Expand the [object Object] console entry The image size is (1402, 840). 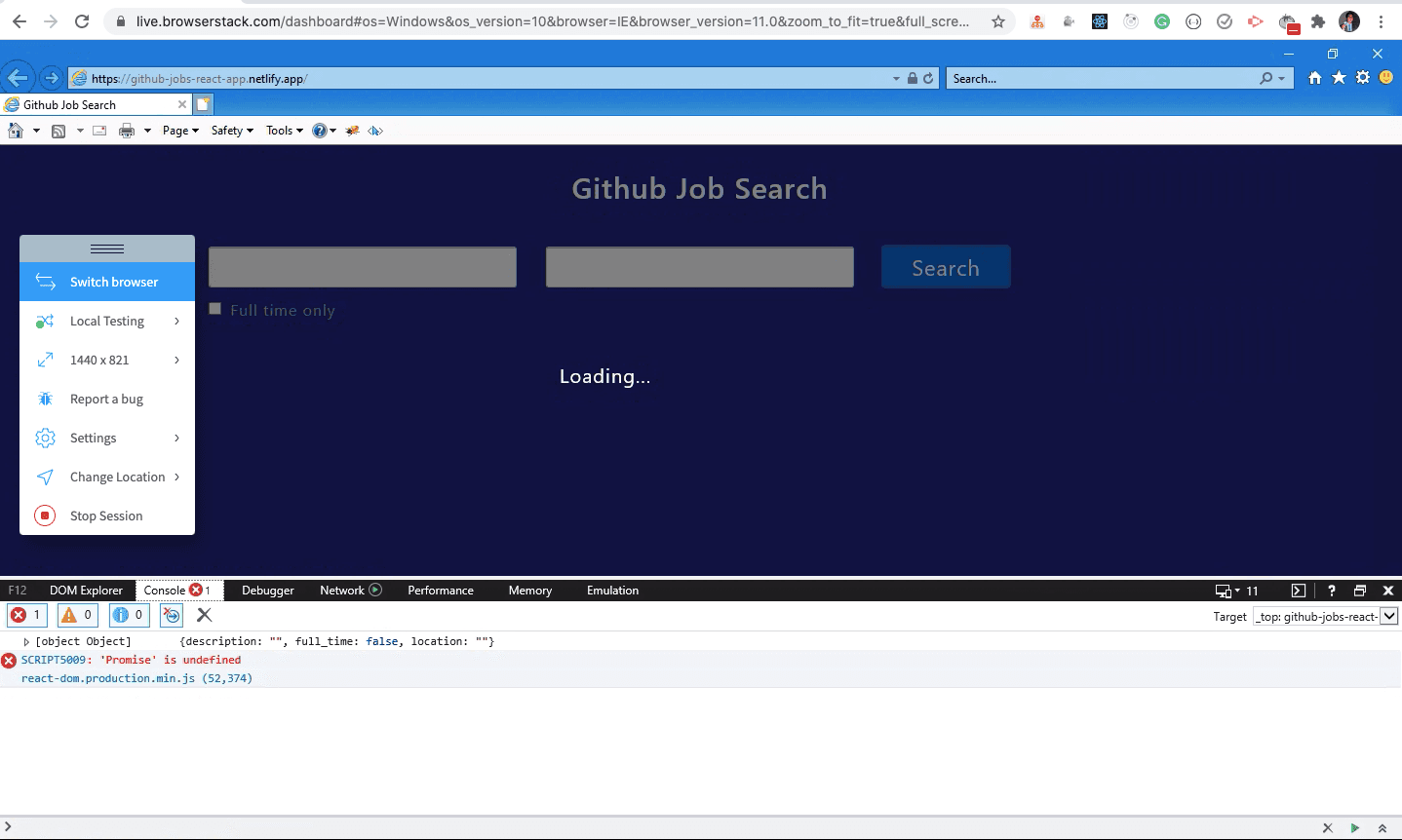(x=26, y=641)
